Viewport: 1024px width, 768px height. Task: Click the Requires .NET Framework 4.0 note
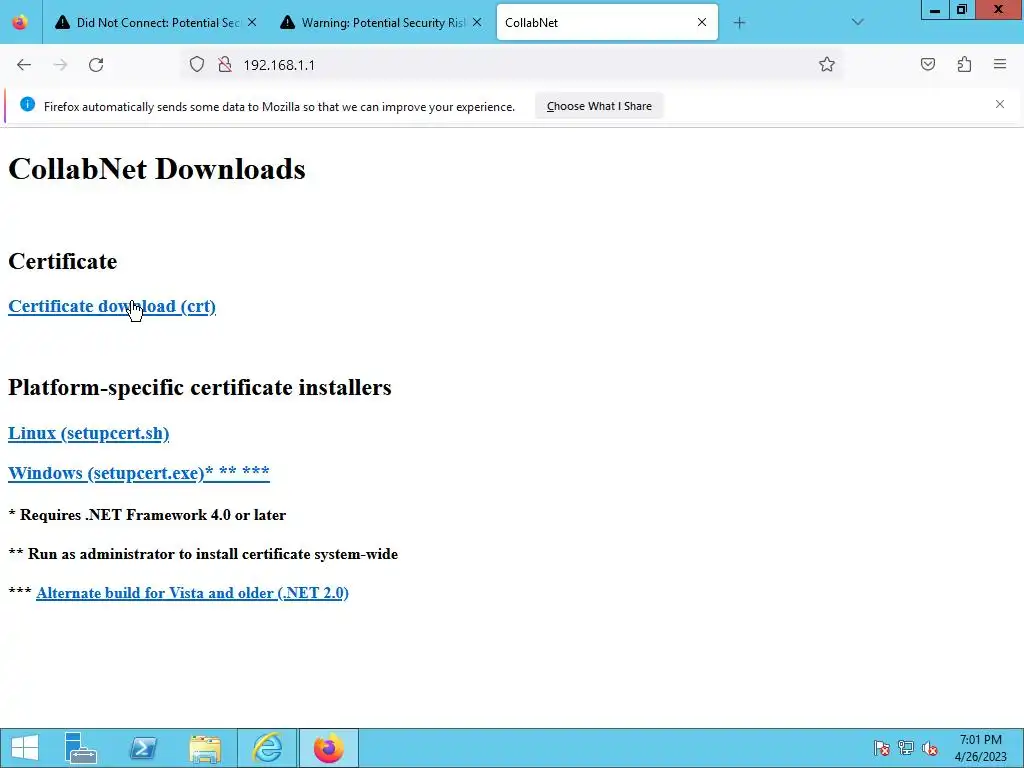coord(147,515)
